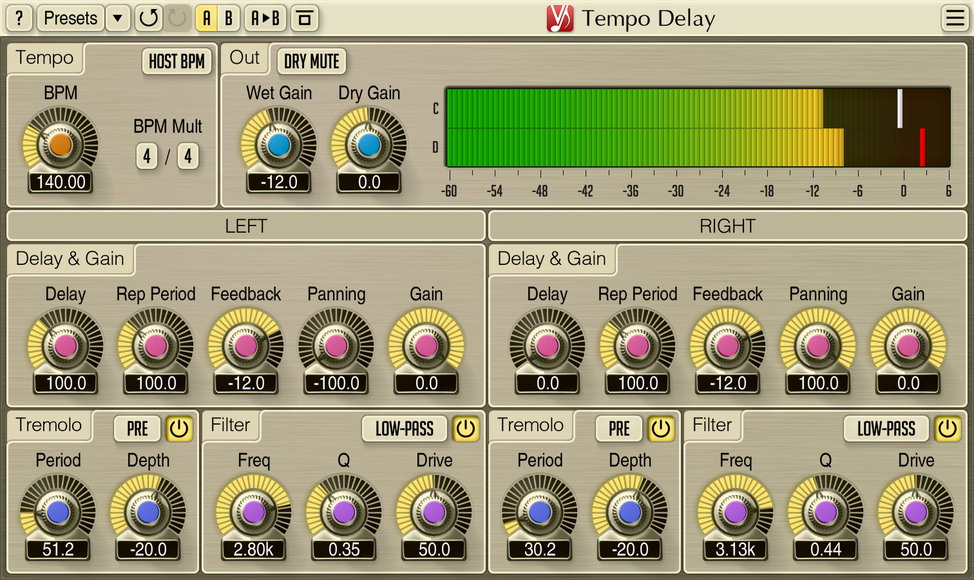Image resolution: width=974 pixels, height=580 pixels.
Task: Click the Left Filter Q knob
Action: click(x=344, y=512)
